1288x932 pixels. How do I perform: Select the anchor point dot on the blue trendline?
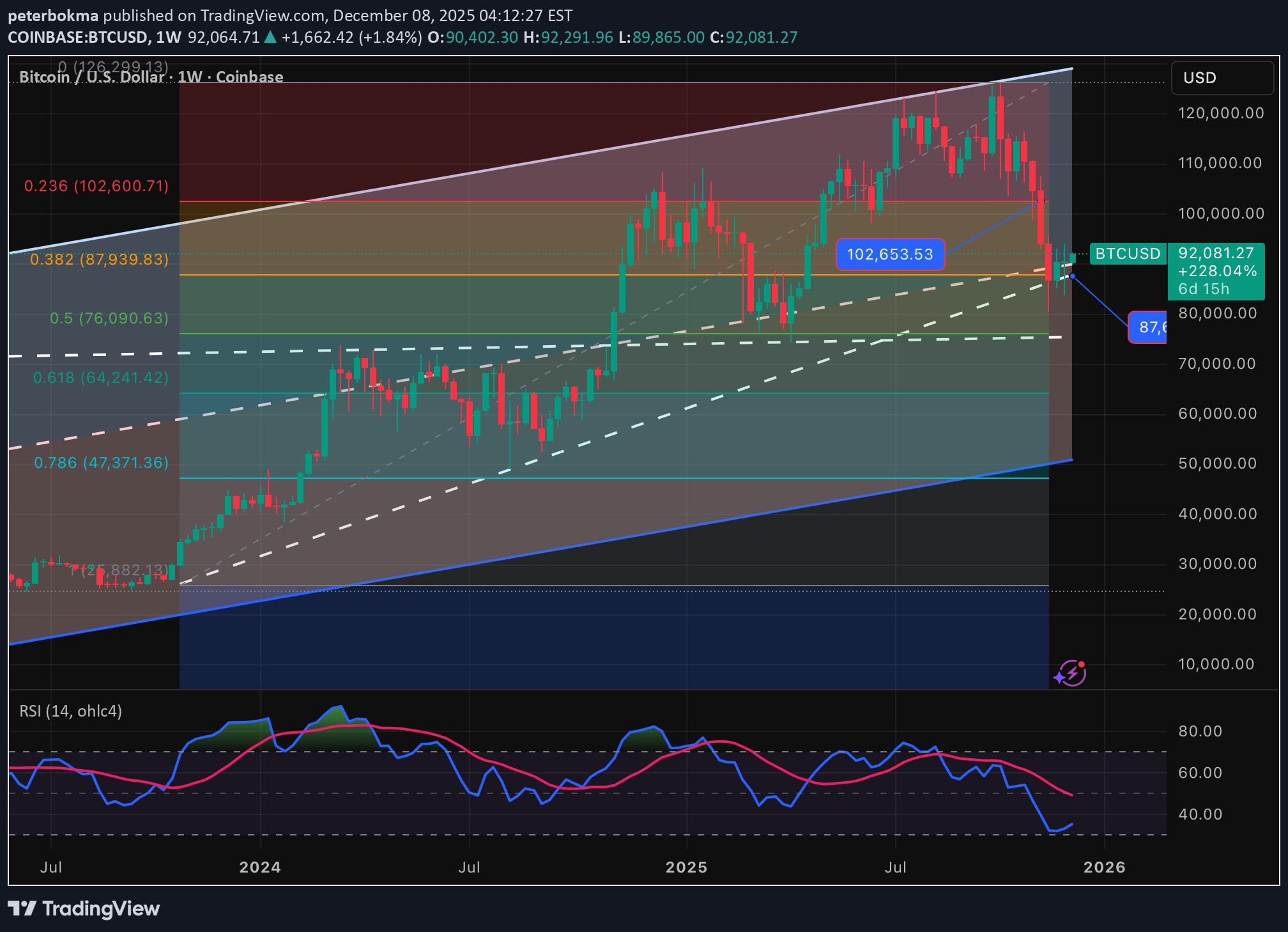(x=1074, y=276)
